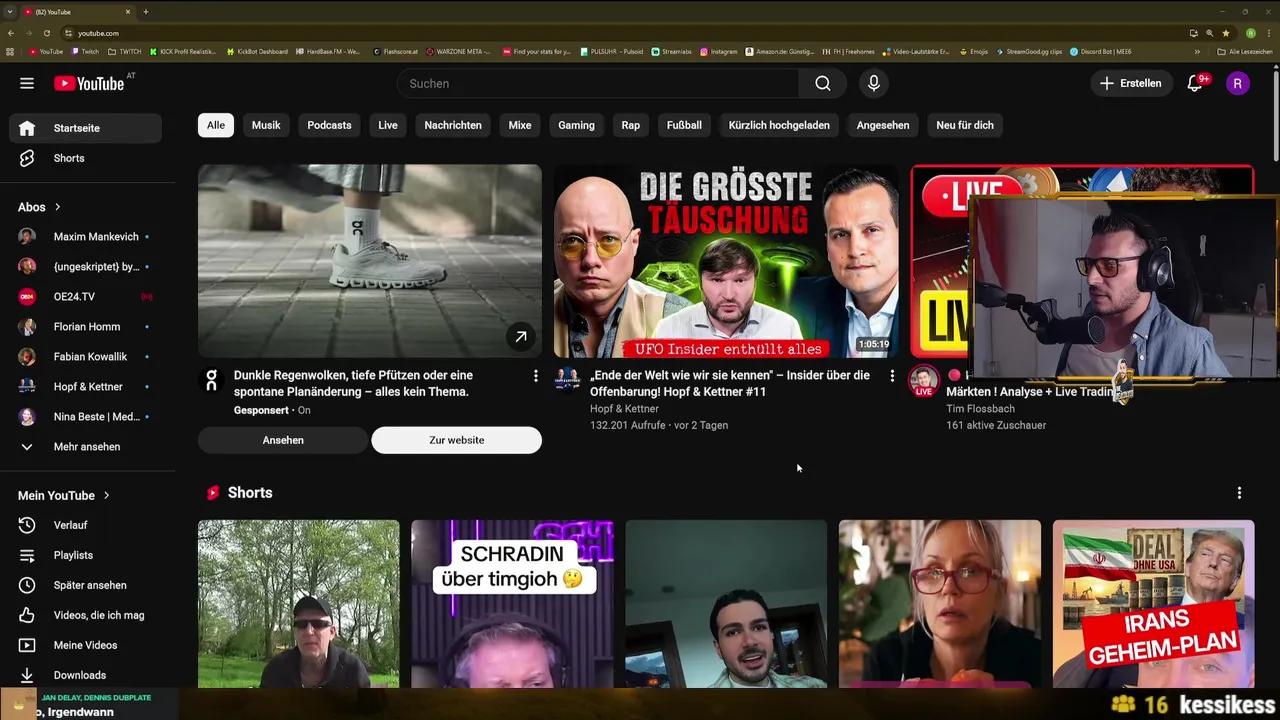Viewport: 1280px width, 720px height.
Task: Open Downloads in the sidebar
Action: tap(85, 675)
